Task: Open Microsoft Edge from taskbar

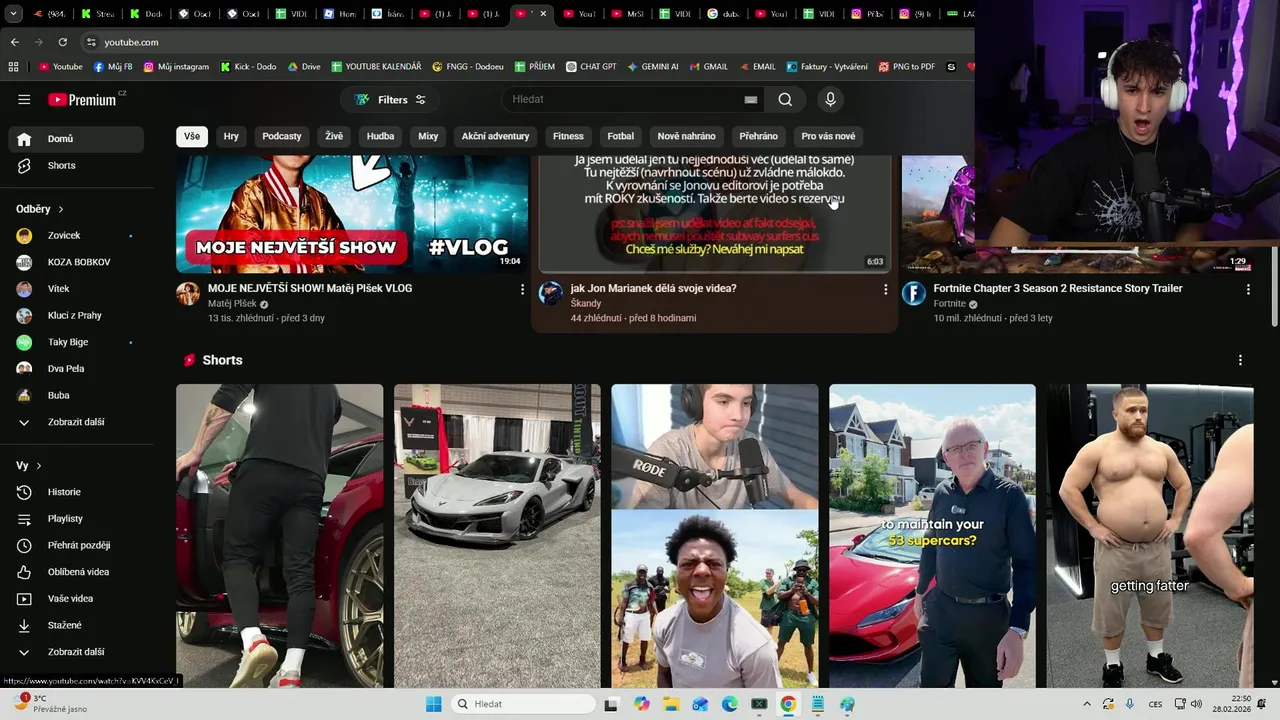Action: pyautogui.click(x=730, y=704)
